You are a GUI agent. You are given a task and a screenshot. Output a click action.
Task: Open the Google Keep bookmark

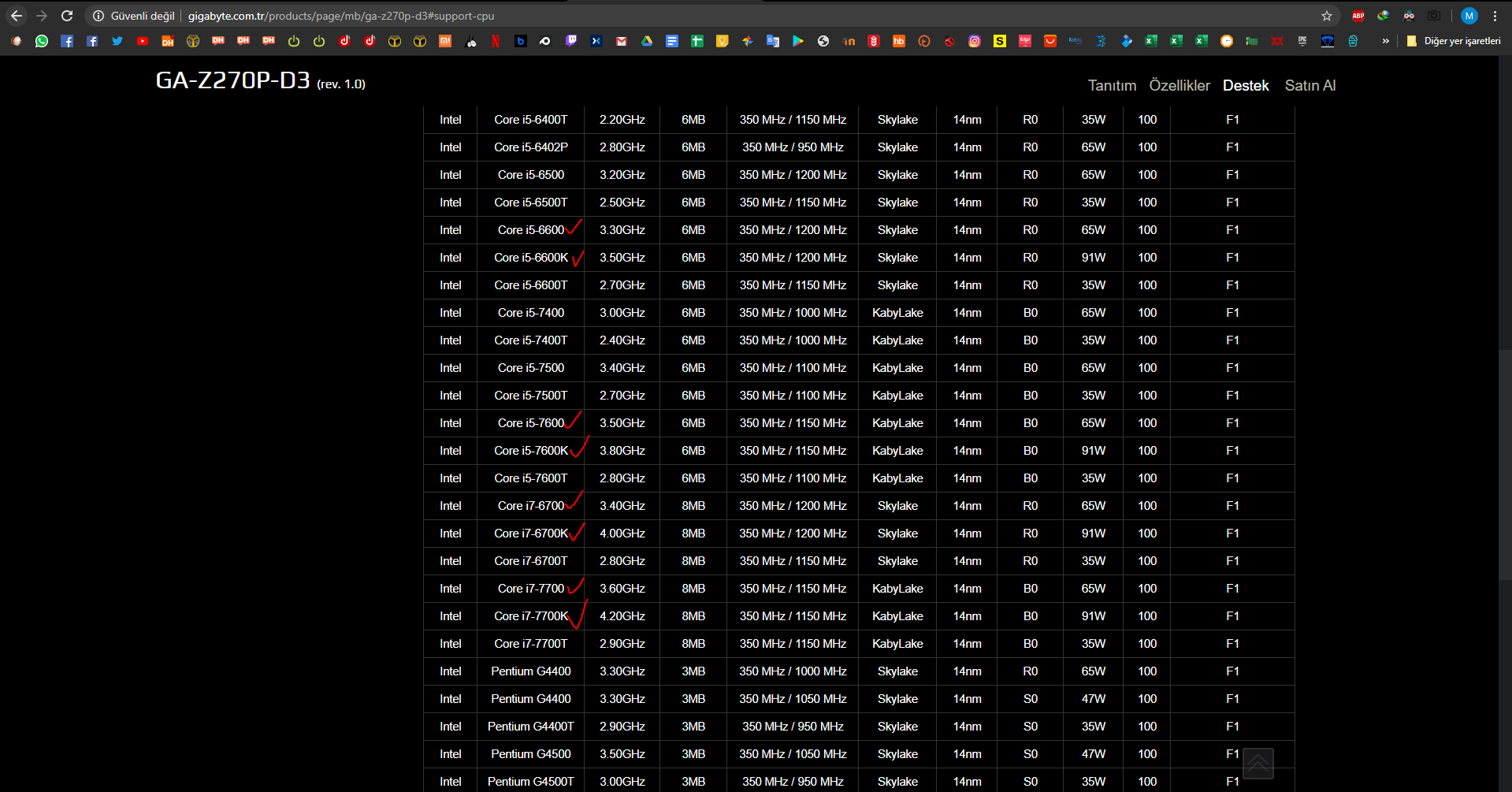click(723, 41)
